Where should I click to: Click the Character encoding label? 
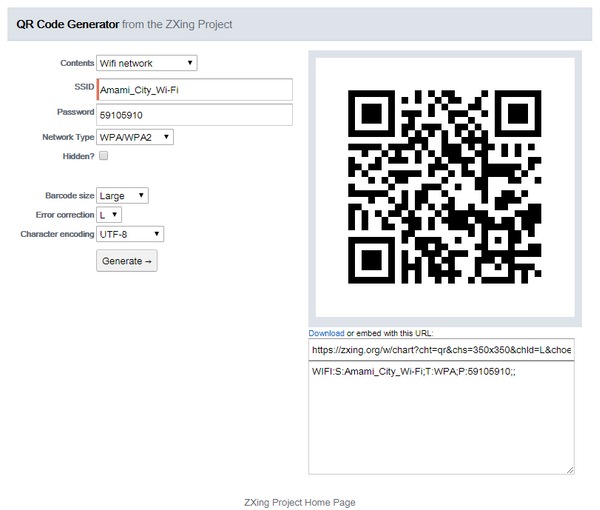(x=57, y=234)
